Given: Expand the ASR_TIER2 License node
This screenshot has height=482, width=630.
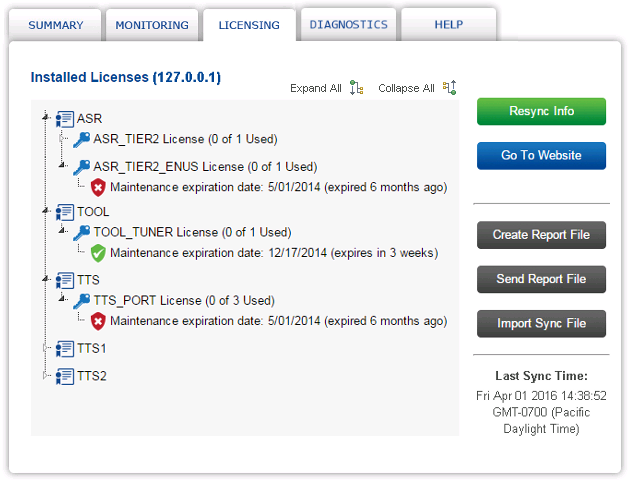Looking at the screenshot, I should coord(62,139).
